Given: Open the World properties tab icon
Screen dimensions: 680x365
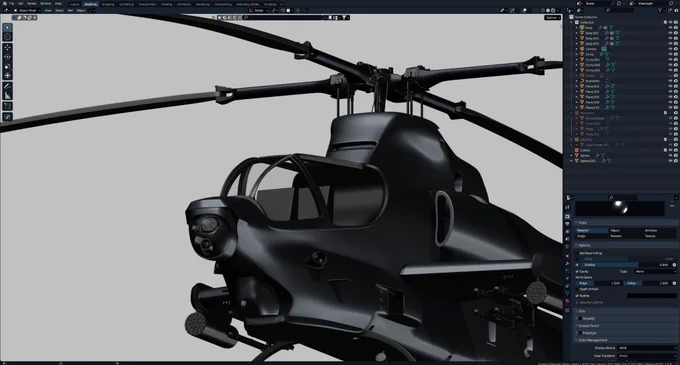Looking at the screenshot, I should click(567, 247).
